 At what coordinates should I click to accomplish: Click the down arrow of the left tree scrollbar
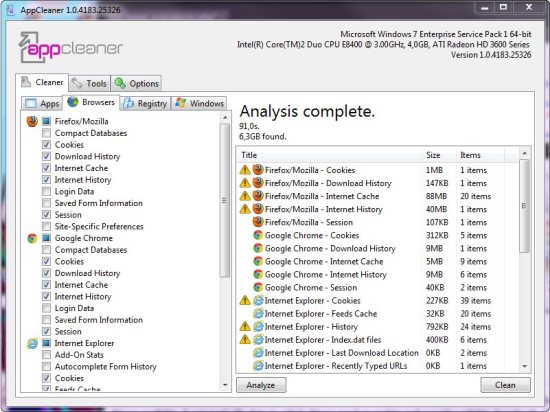(225, 385)
